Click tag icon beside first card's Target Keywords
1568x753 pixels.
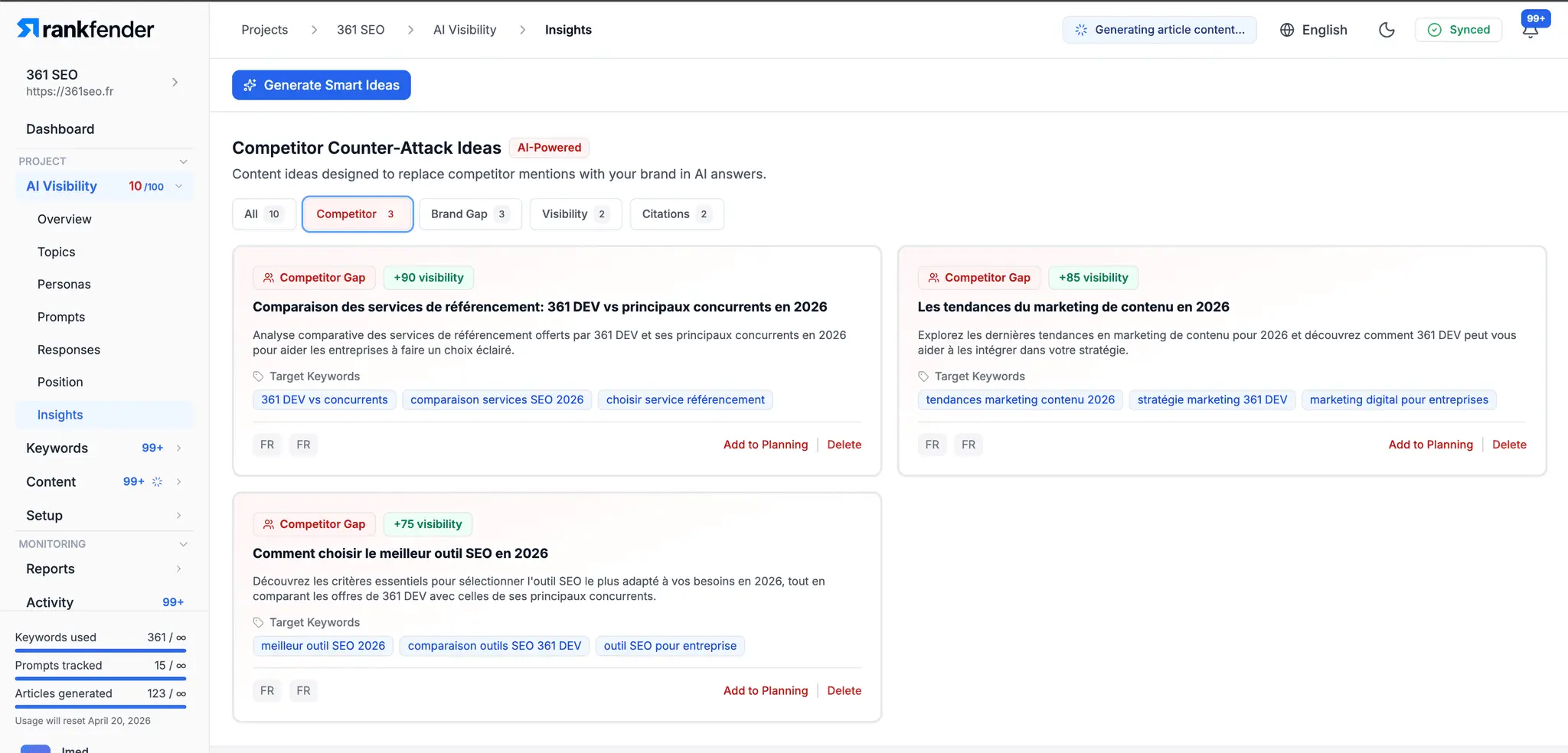coord(259,376)
